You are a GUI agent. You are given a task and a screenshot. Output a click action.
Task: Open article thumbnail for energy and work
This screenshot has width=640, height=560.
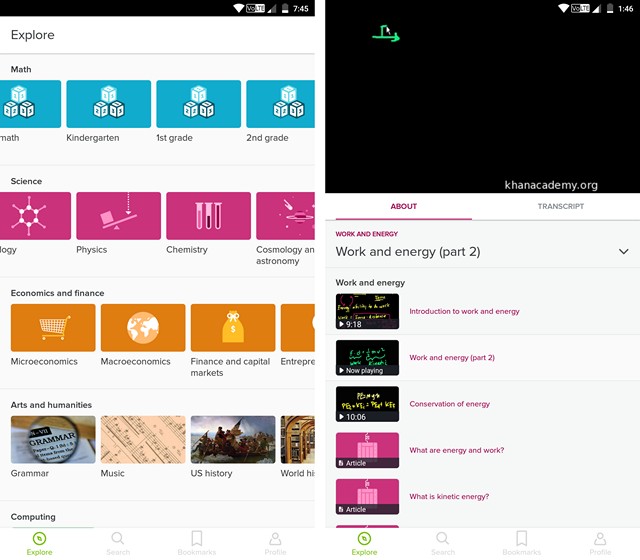point(367,450)
